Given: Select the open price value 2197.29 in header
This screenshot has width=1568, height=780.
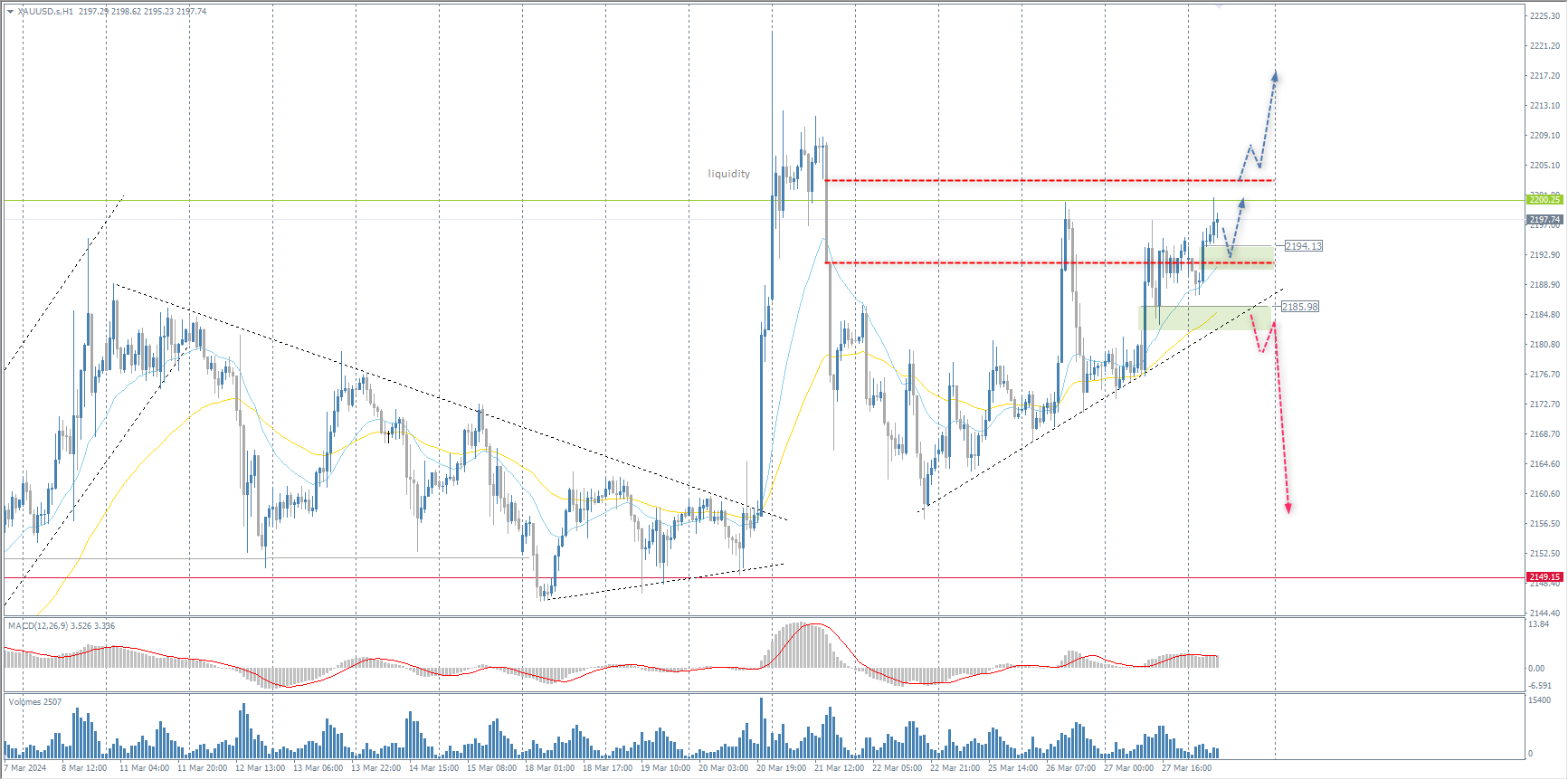Looking at the screenshot, I should [x=93, y=12].
